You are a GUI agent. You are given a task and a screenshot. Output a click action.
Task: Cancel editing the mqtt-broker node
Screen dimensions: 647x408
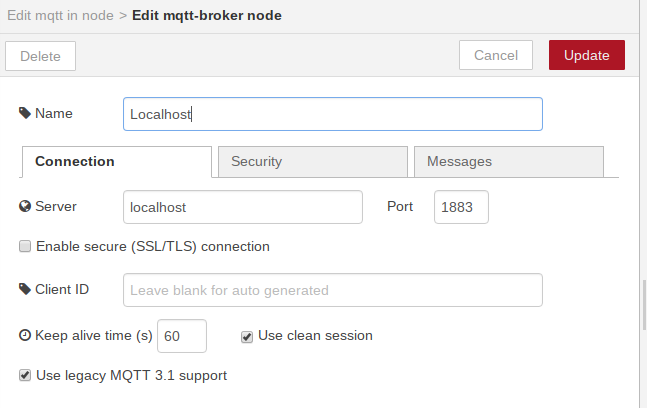(496, 56)
